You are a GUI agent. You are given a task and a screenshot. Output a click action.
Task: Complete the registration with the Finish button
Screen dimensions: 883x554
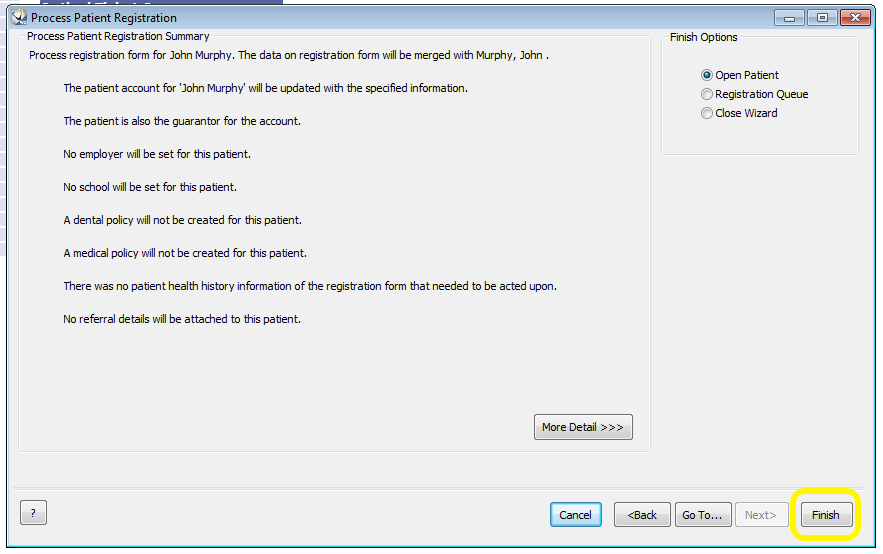826,515
